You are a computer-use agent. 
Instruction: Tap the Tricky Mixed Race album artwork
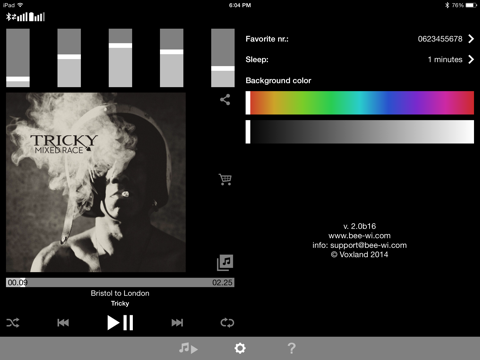click(x=96, y=182)
